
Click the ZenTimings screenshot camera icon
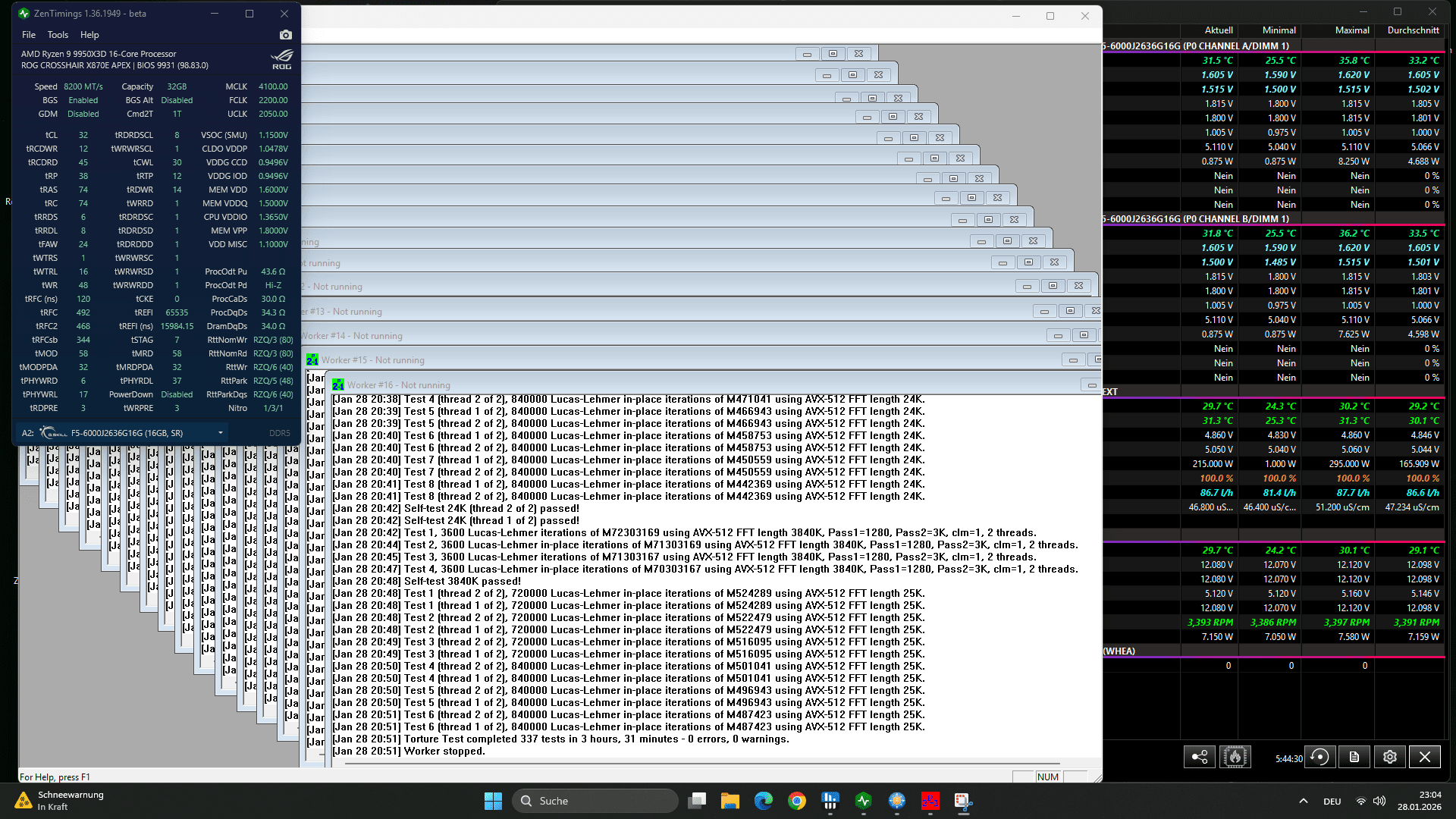coord(285,35)
